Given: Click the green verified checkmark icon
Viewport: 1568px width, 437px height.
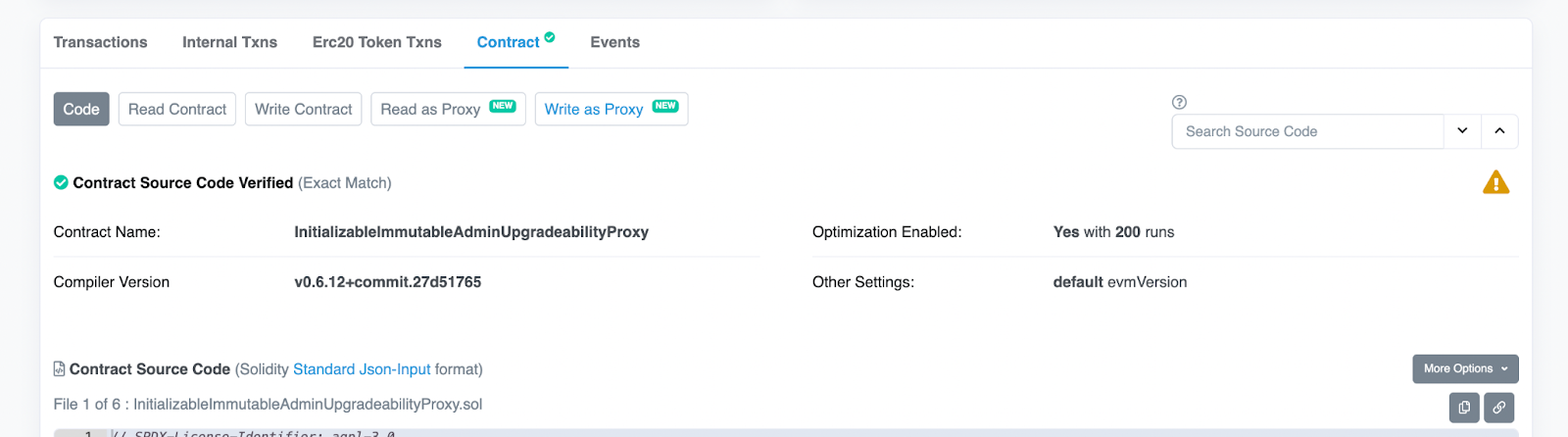Looking at the screenshot, I should pos(61,182).
